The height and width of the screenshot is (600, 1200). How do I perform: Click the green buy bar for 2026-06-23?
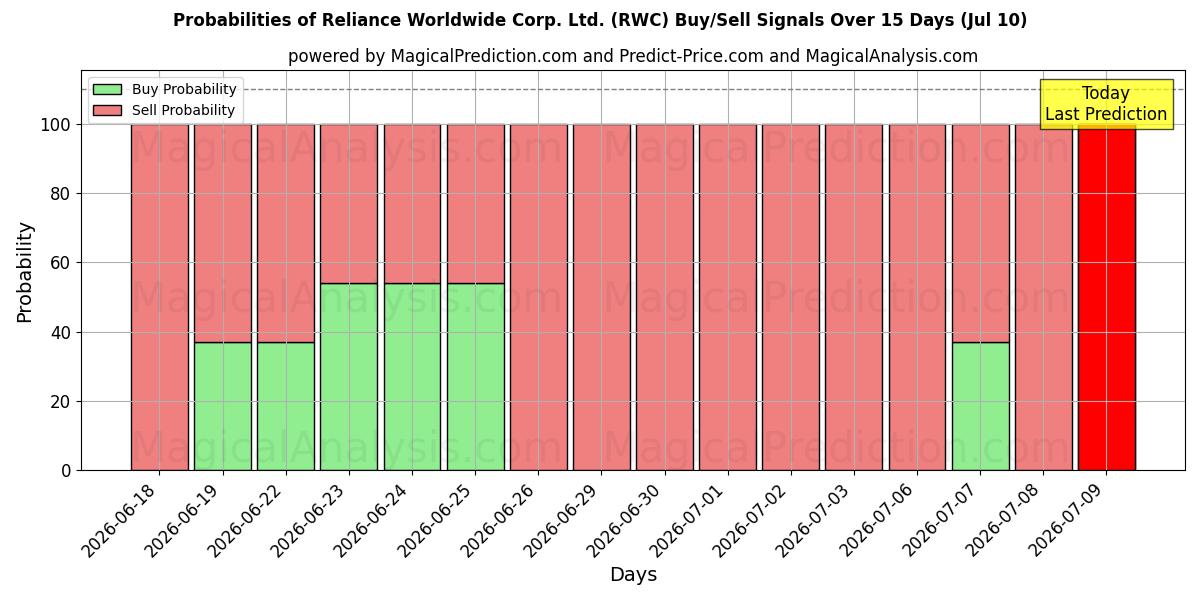click(x=349, y=377)
